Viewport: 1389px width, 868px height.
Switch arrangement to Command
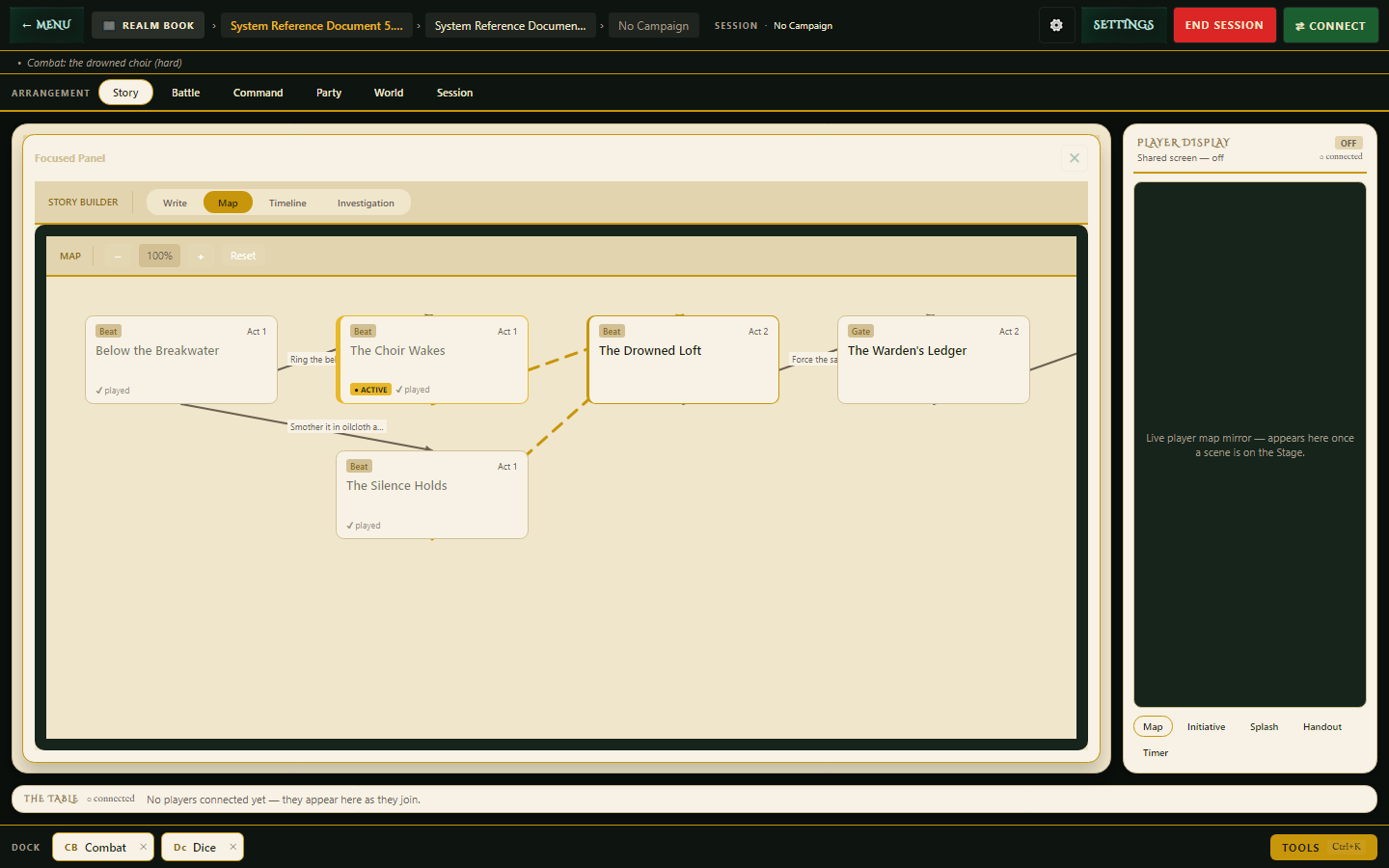click(258, 93)
